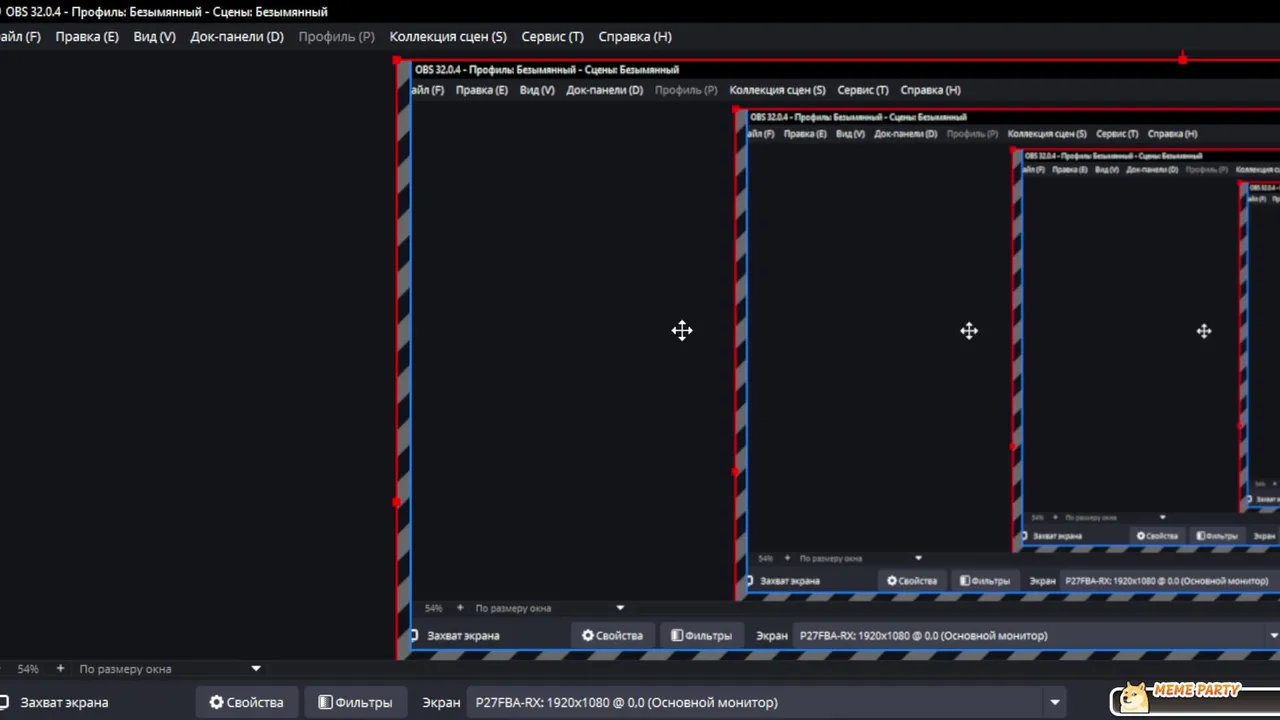The height and width of the screenshot is (720, 1280).
Task: Grab the left-middle red handle of the outermost source outline
Action: tap(398, 502)
